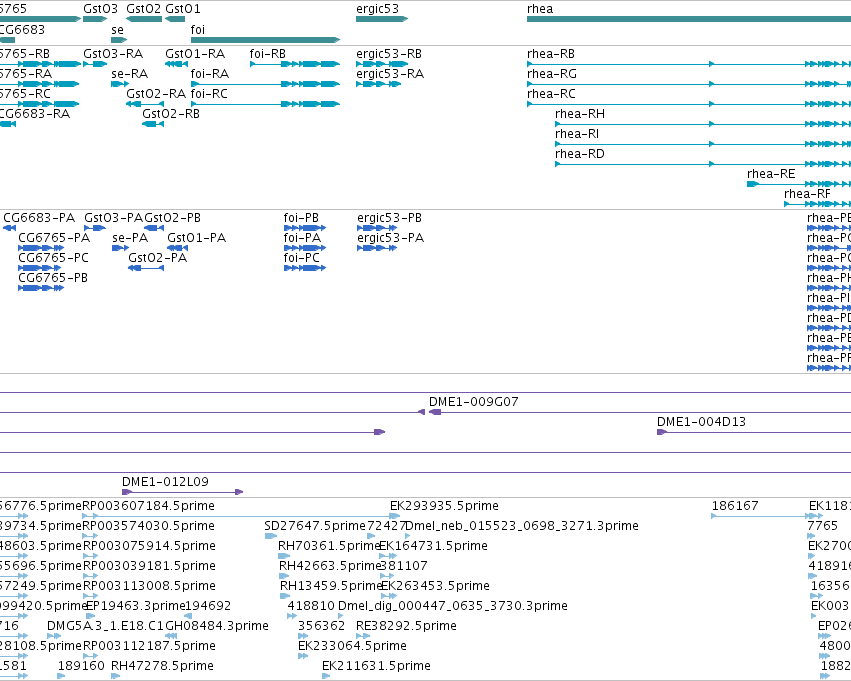This screenshot has height=681, width=851.
Task: Open the GstO1-RA transcript label
Action: pos(195,54)
